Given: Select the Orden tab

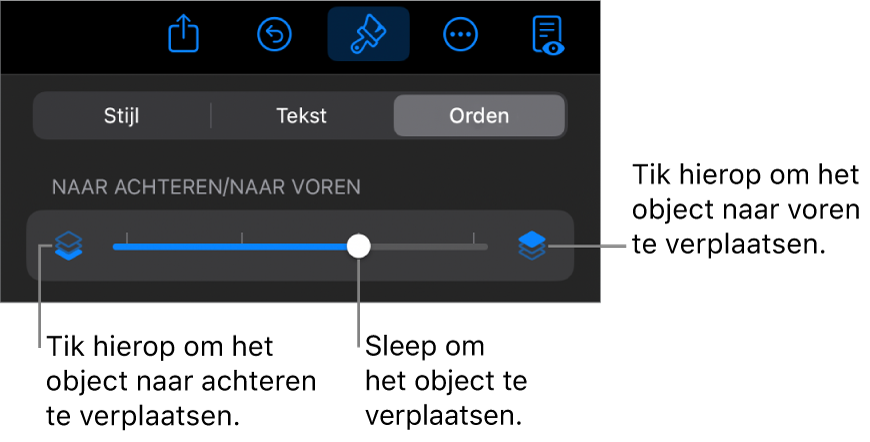Looking at the screenshot, I should (479, 115).
